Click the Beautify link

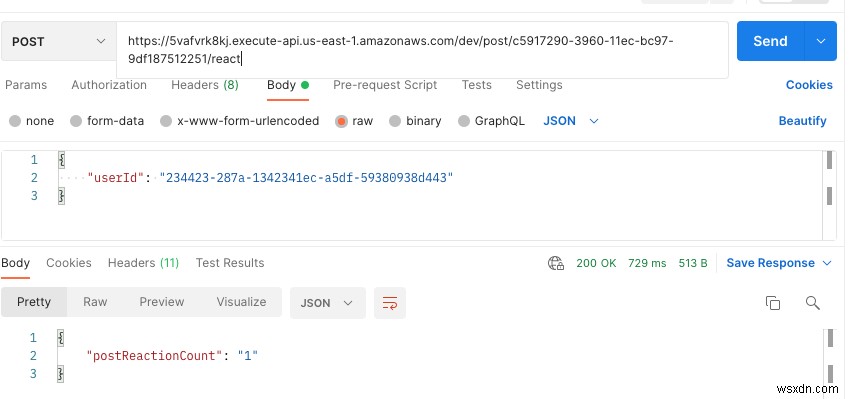point(802,121)
